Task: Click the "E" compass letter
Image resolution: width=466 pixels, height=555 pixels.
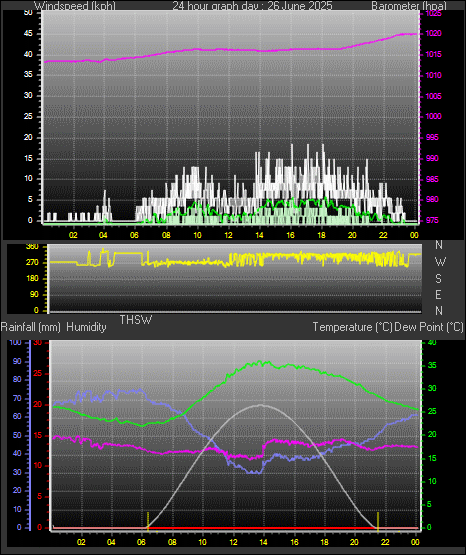Action: 438,294
